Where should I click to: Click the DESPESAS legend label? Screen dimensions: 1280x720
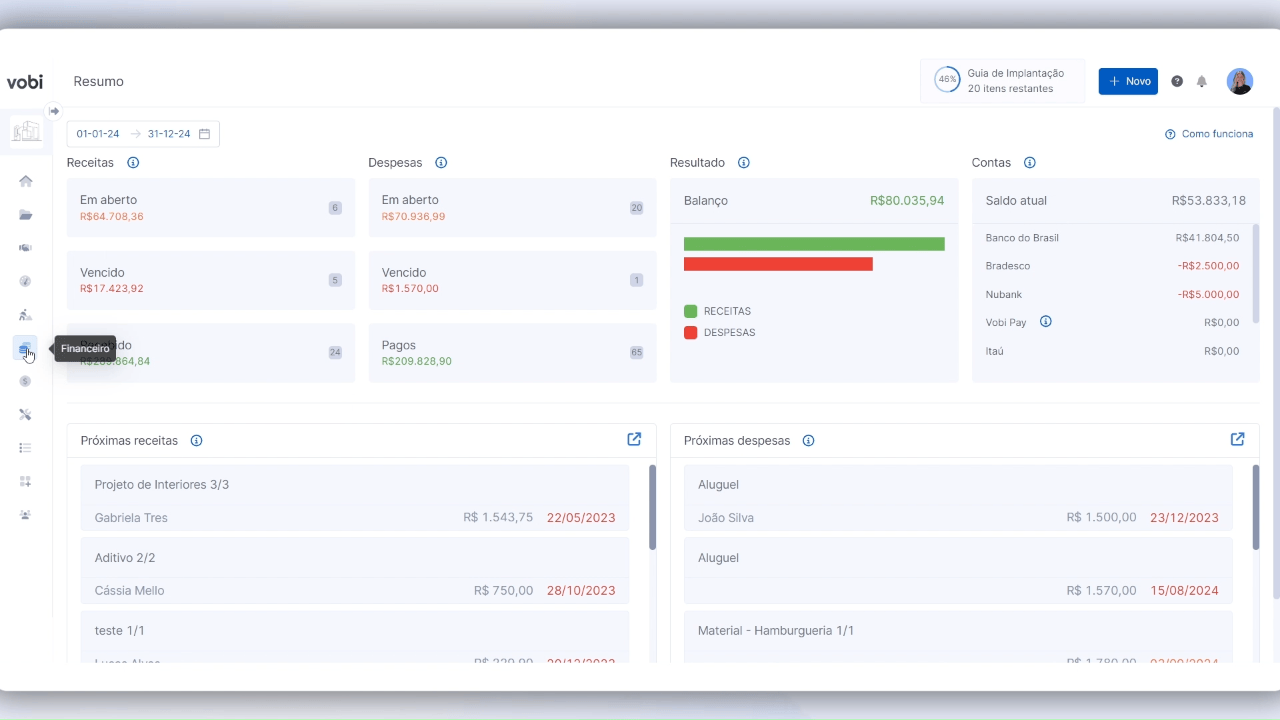tap(730, 332)
